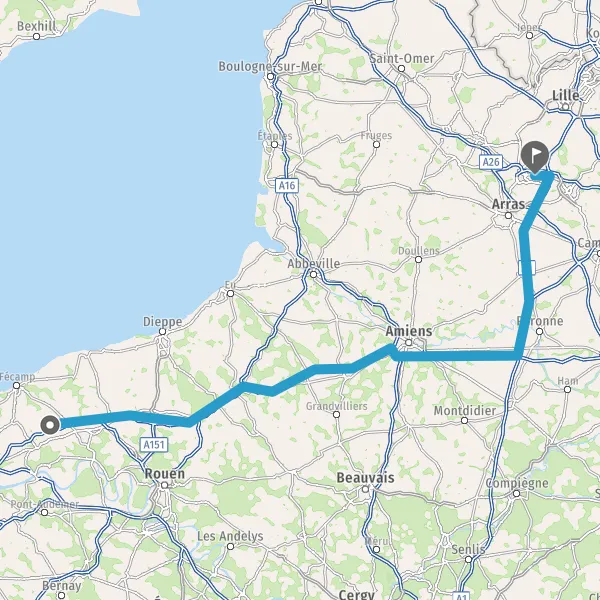Select the Amiens city dot

pos(408,342)
